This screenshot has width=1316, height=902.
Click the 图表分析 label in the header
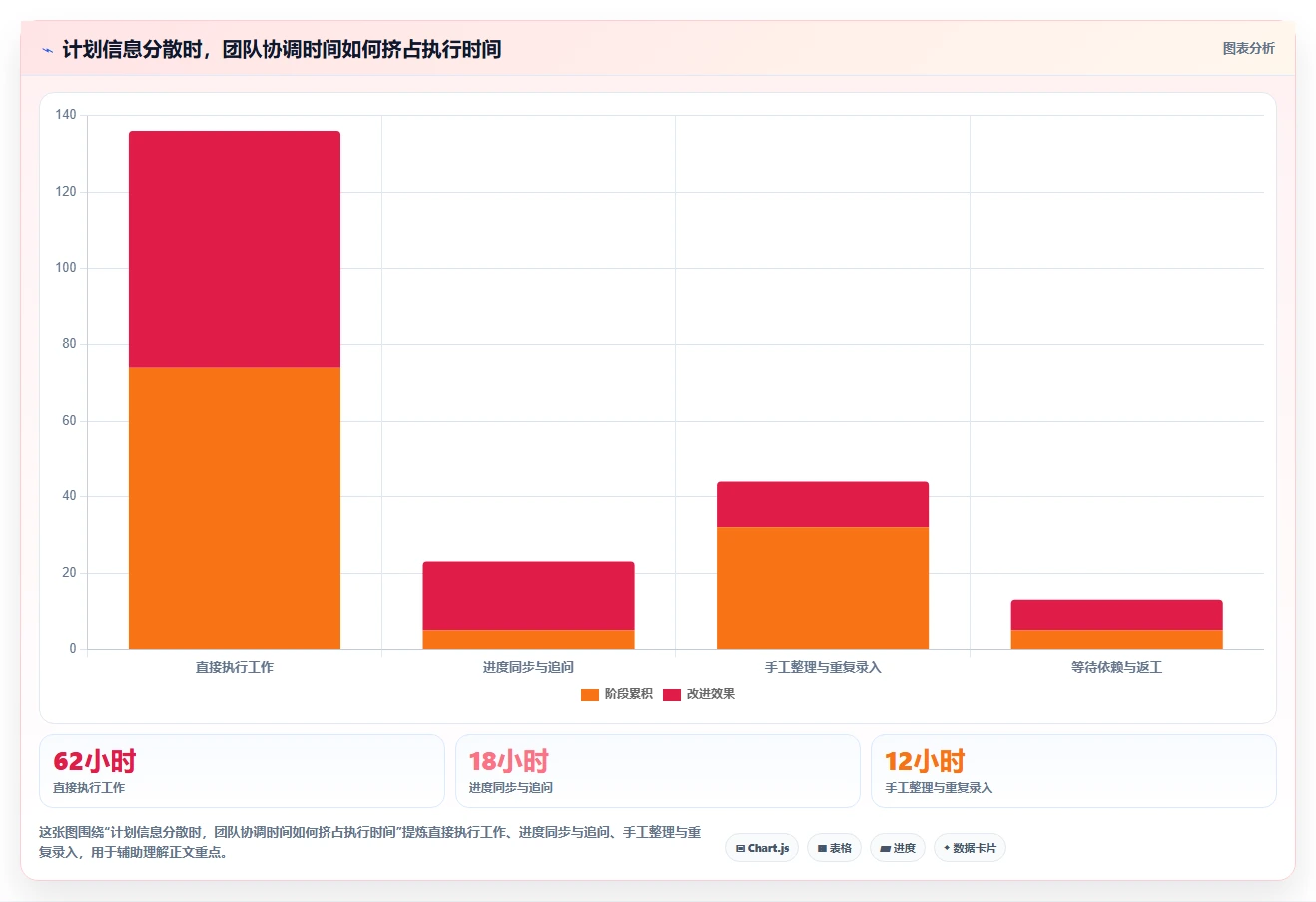[x=1248, y=48]
